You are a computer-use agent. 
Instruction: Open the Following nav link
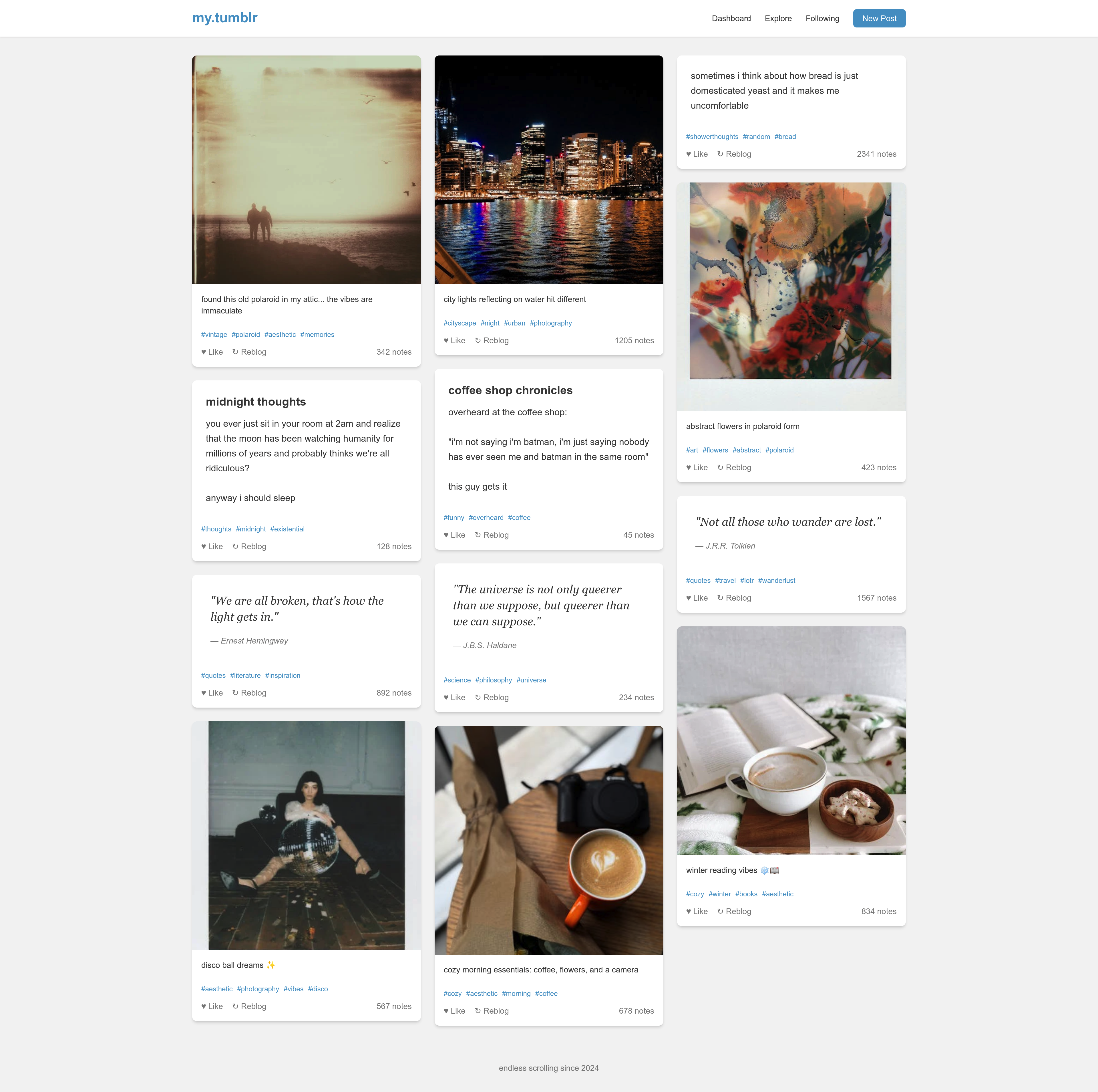point(822,18)
